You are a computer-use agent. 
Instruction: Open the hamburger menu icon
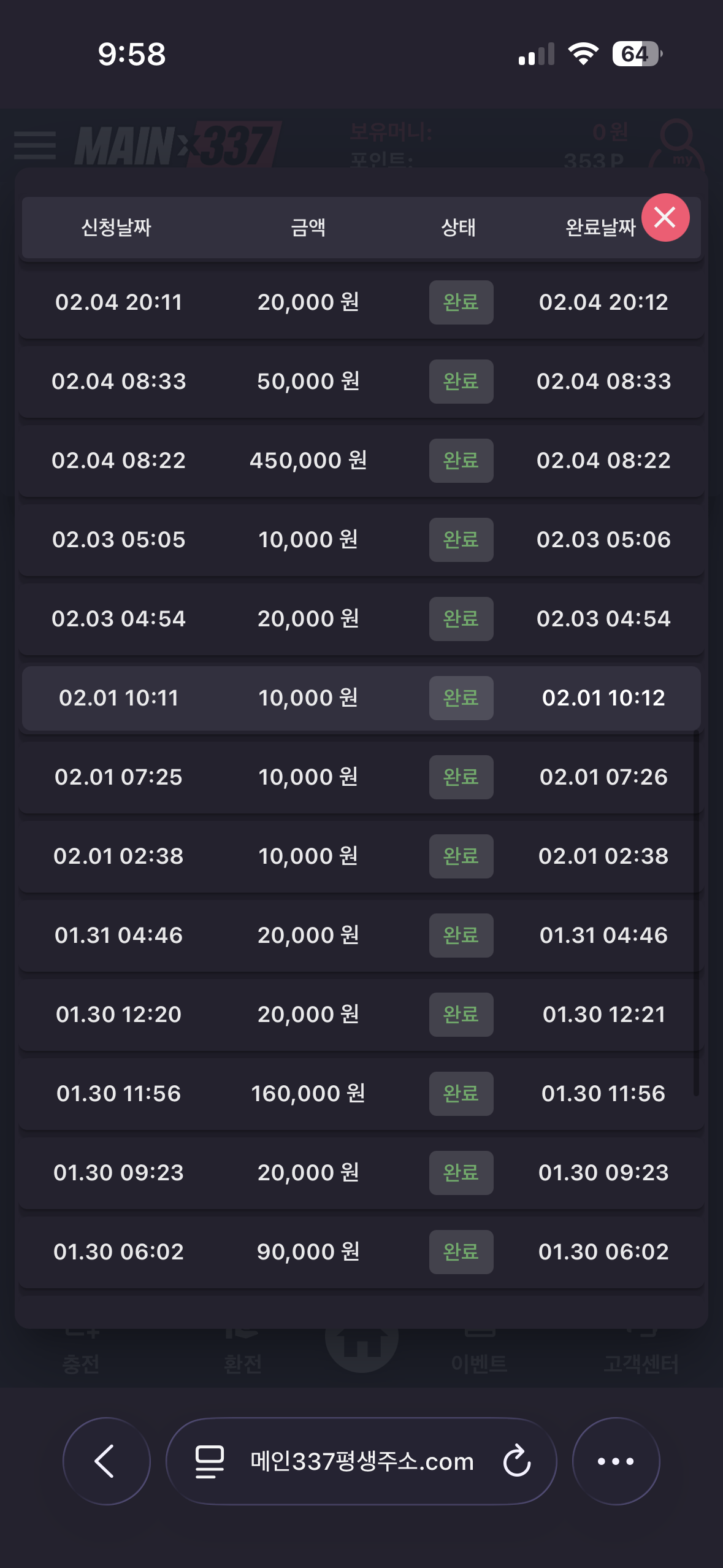[35, 145]
